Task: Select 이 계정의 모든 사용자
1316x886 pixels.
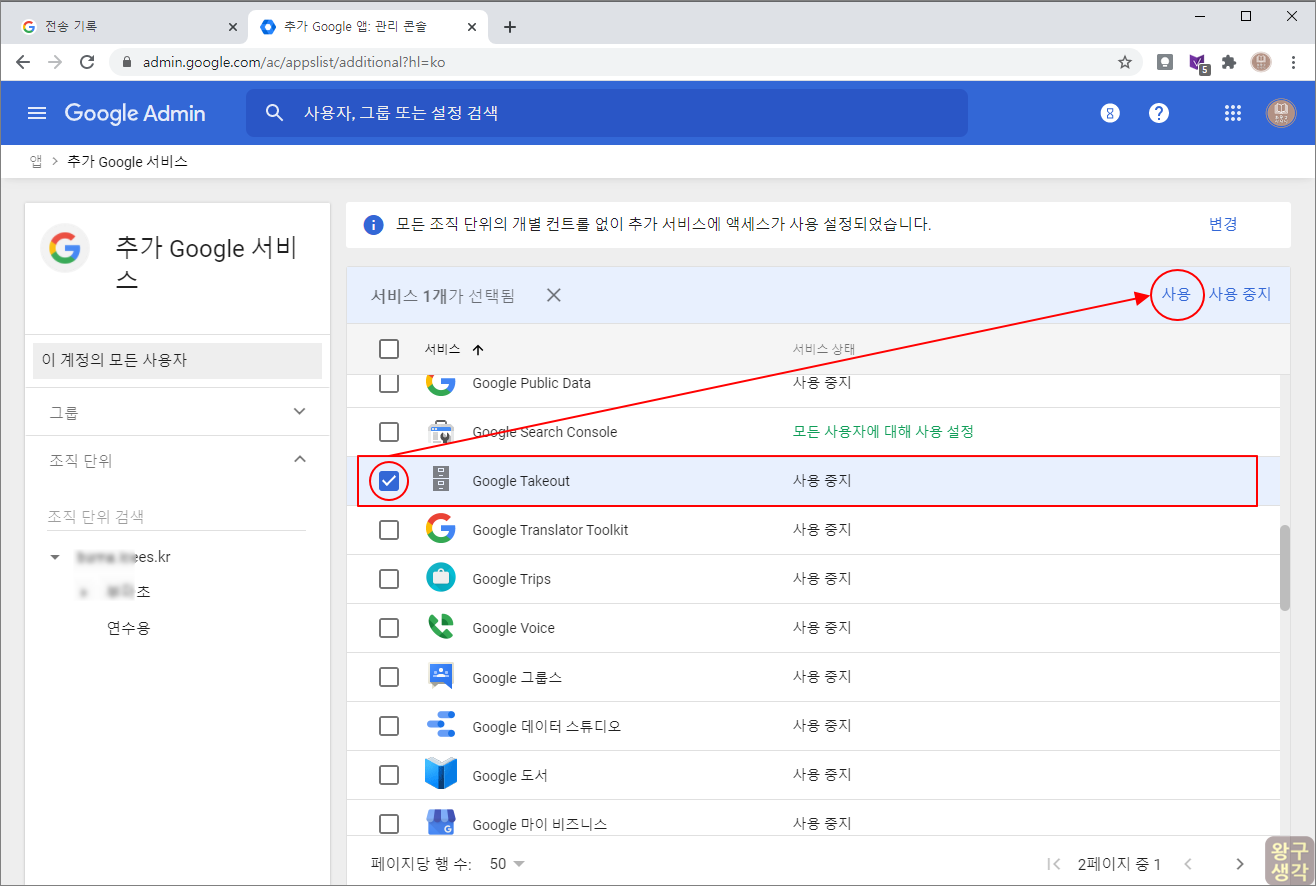Action: (177, 360)
